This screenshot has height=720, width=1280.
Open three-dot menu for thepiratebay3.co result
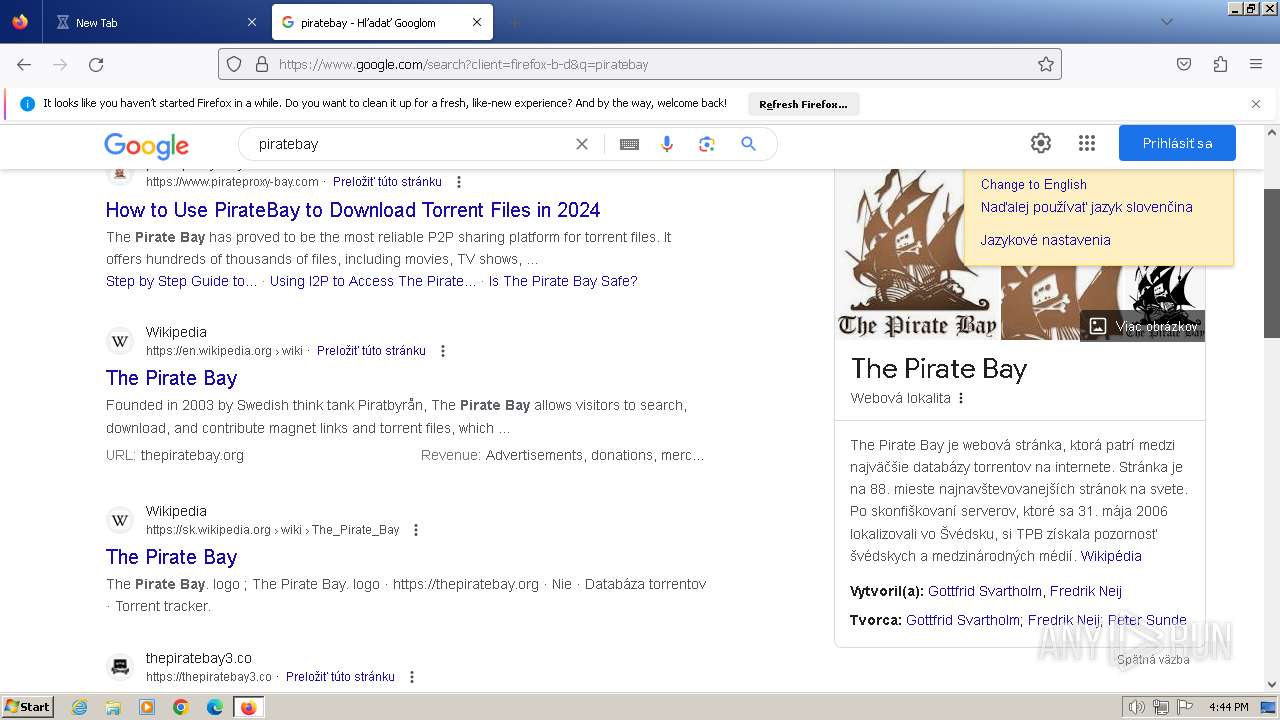tap(412, 677)
